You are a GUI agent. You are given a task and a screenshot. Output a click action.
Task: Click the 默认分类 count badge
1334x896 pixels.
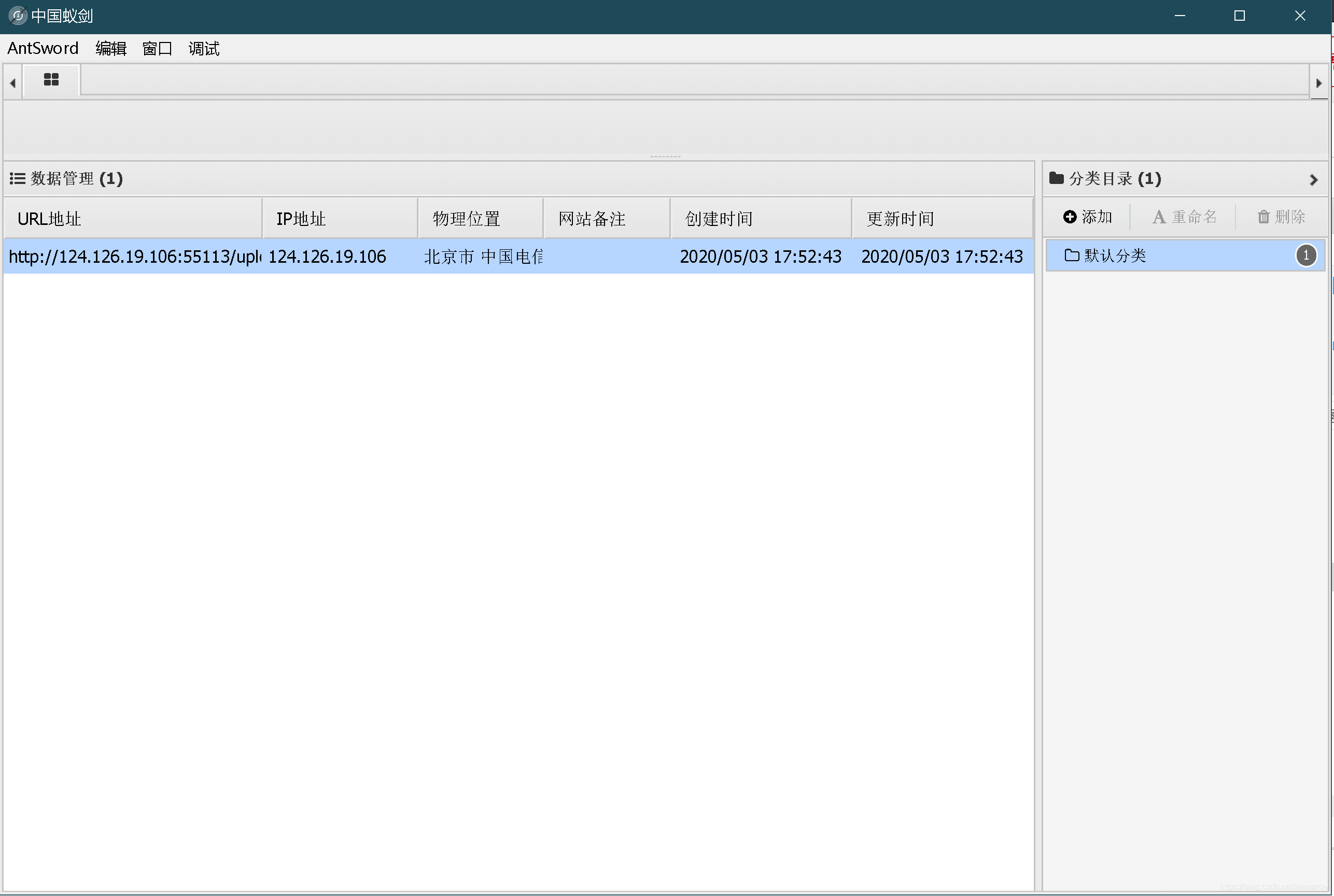tap(1305, 255)
